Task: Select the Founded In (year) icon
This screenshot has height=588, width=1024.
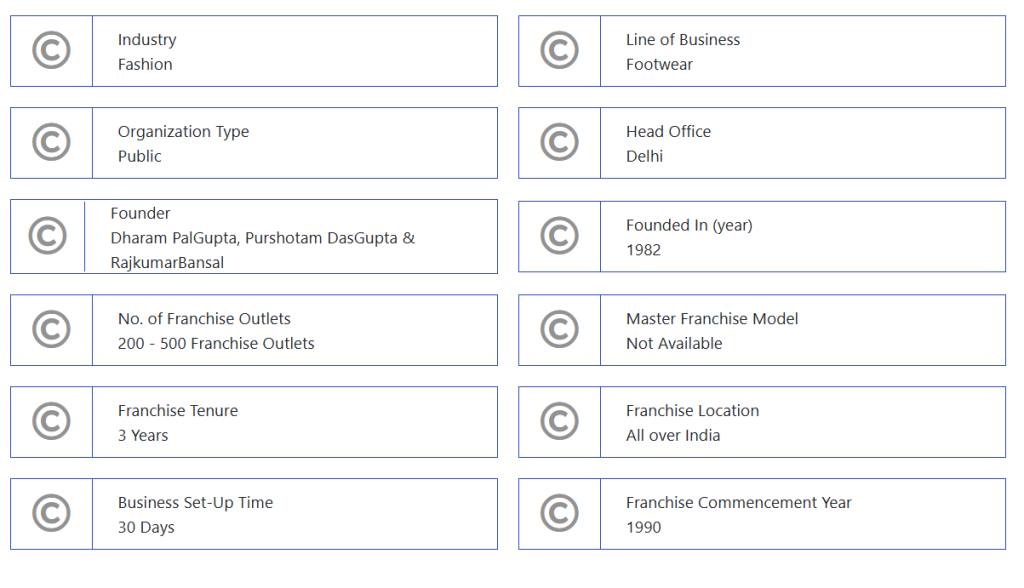Action: click(559, 237)
